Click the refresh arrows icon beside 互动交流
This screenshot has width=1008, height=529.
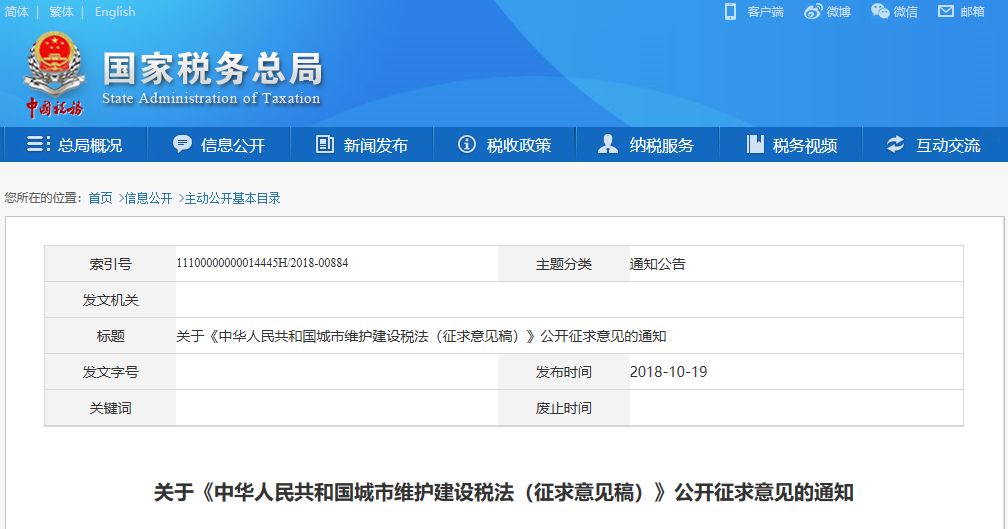[896, 144]
